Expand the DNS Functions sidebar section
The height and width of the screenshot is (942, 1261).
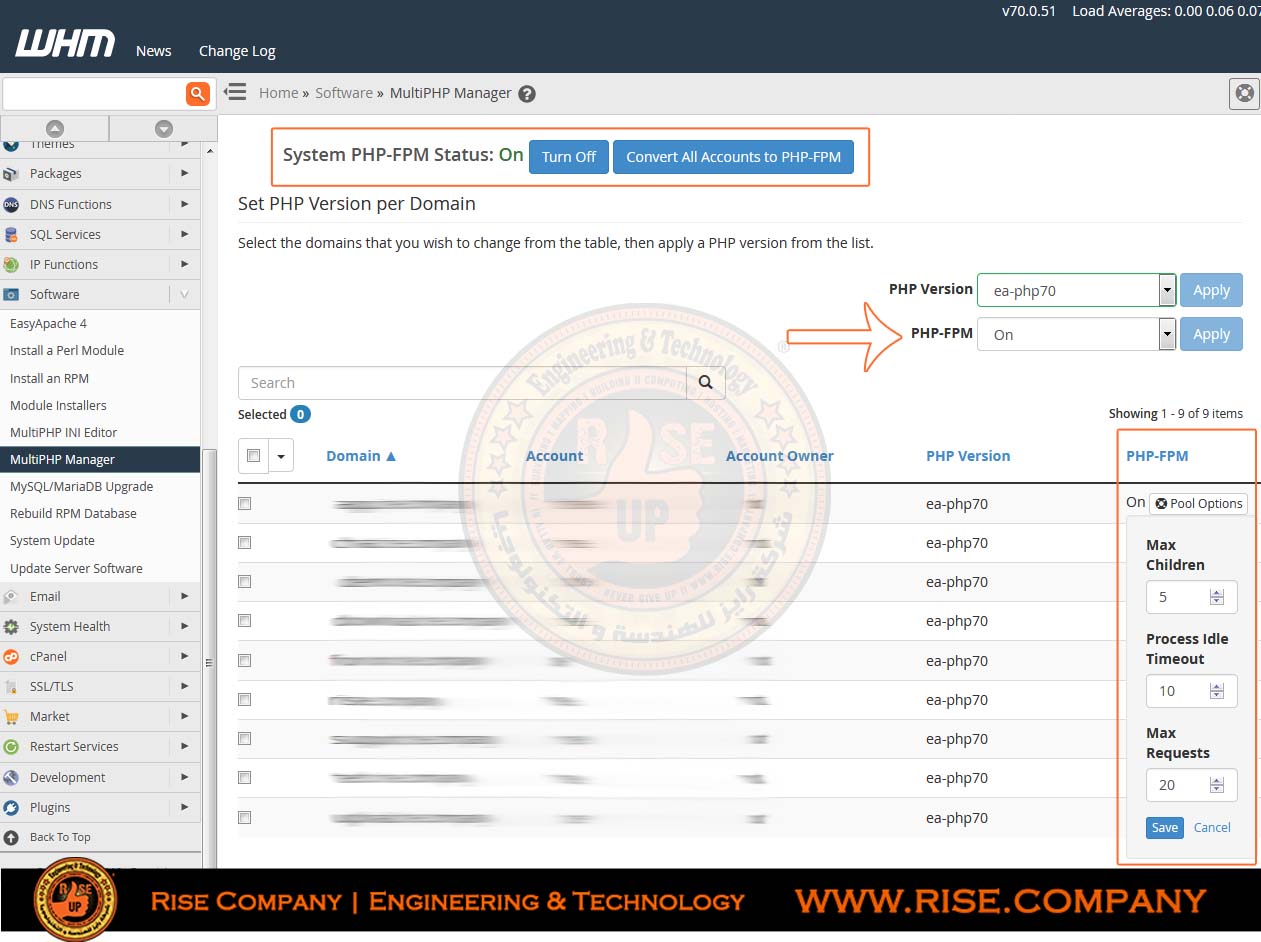coord(184,204)
